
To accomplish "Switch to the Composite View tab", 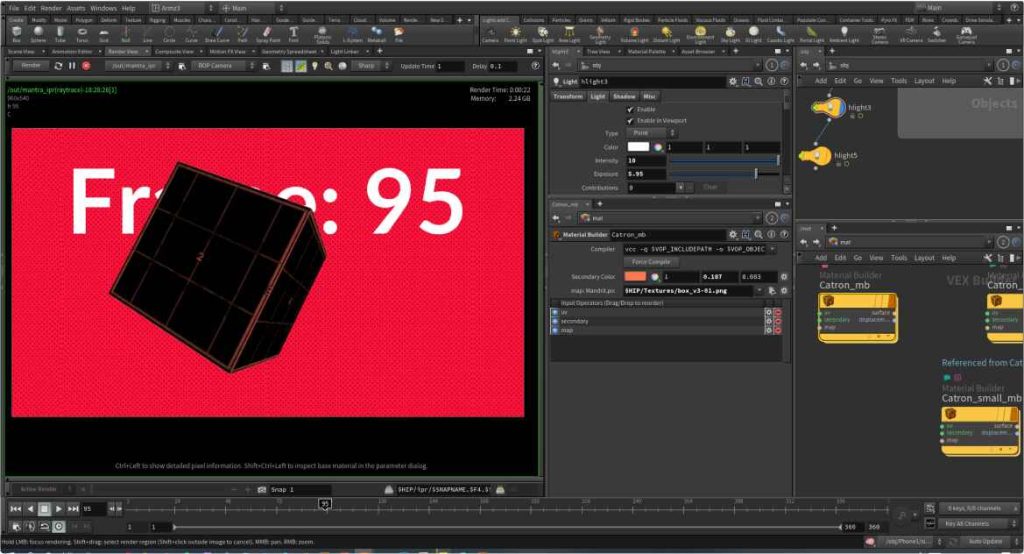I will [174, 51].
